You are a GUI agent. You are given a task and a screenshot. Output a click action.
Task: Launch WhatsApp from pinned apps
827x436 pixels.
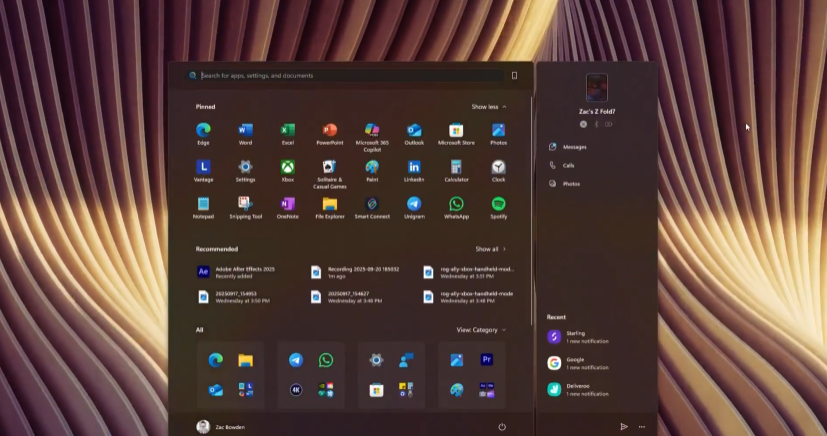pyautogui.click(x=456, y=208)
